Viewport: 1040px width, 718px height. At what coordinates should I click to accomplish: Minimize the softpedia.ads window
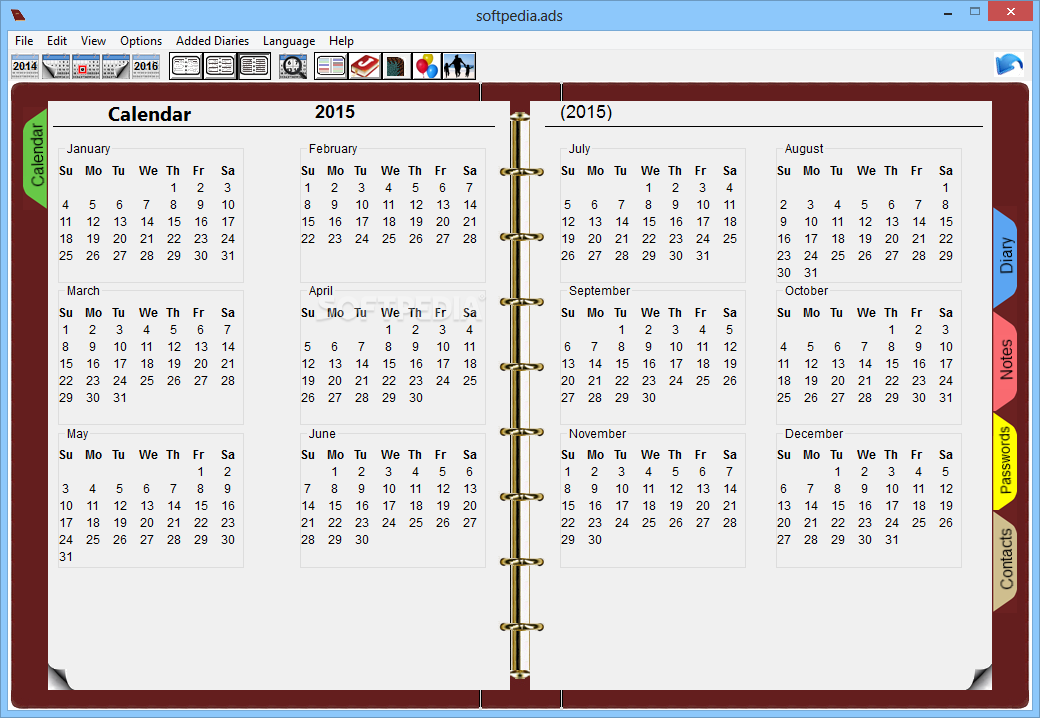click(948, 12)
